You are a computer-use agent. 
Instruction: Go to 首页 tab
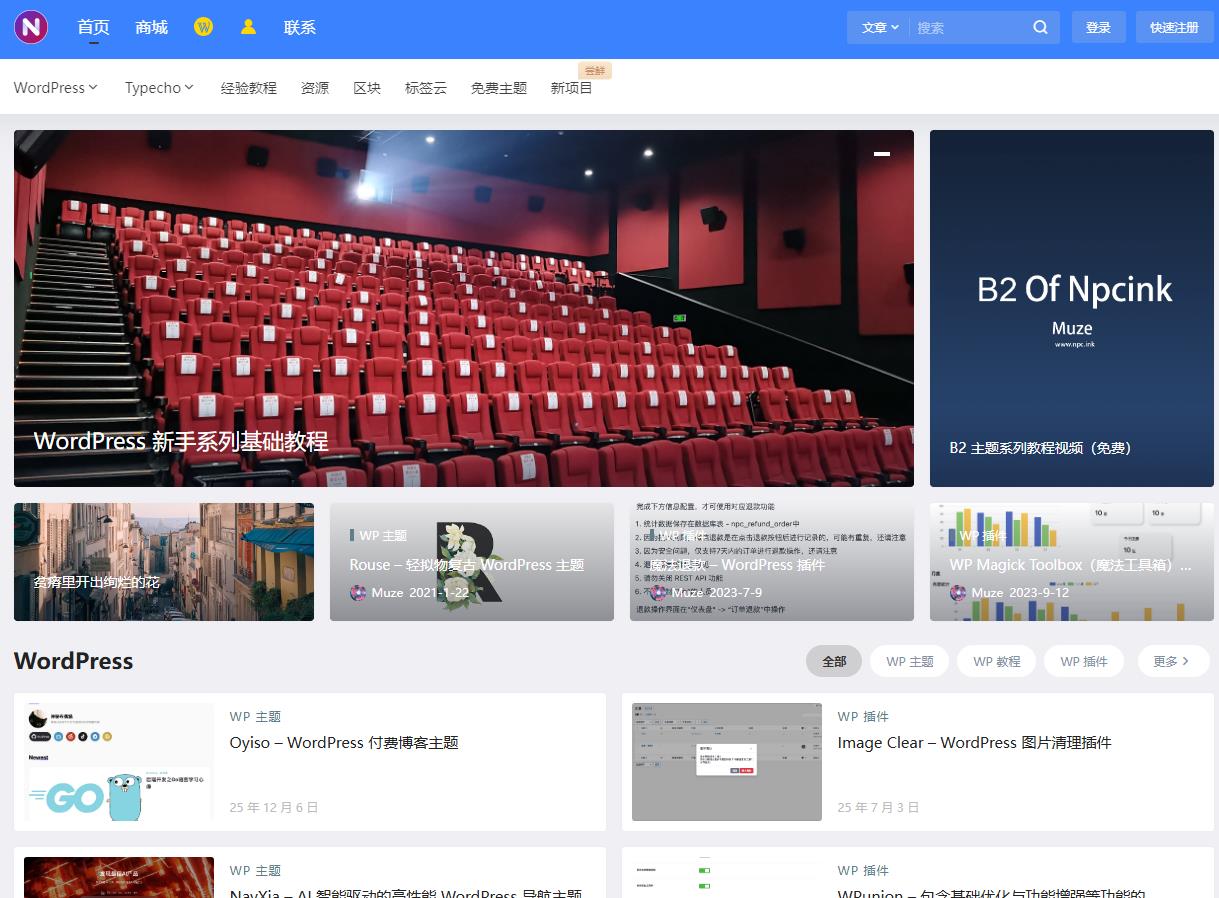(93, 27)
